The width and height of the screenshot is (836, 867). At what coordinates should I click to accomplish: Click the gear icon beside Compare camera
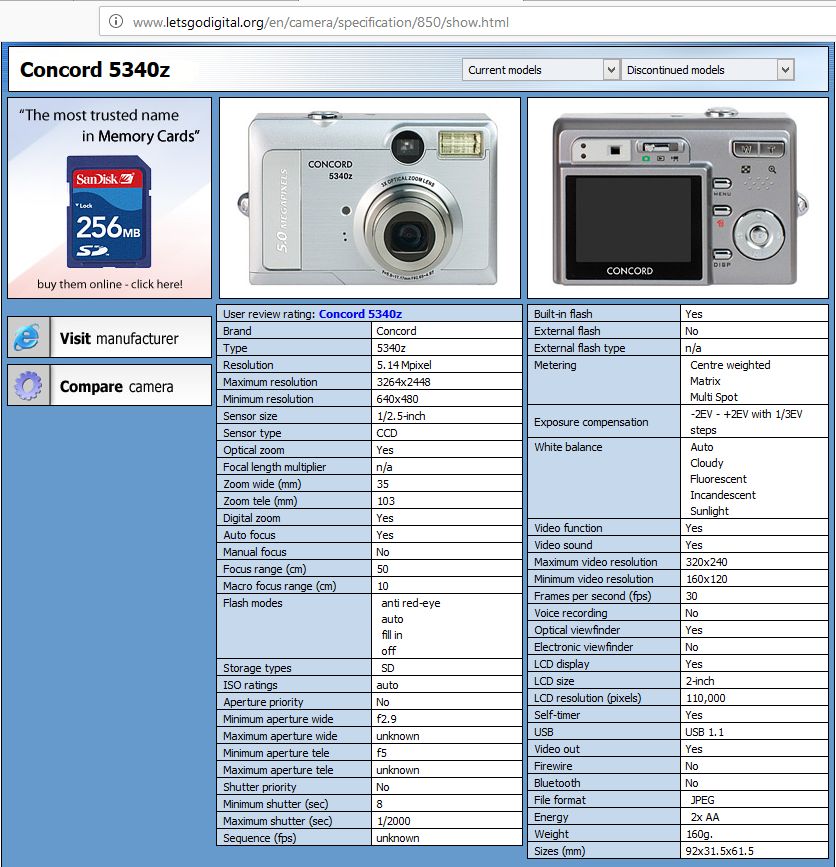pyautogui.click(x=28, y=385)
